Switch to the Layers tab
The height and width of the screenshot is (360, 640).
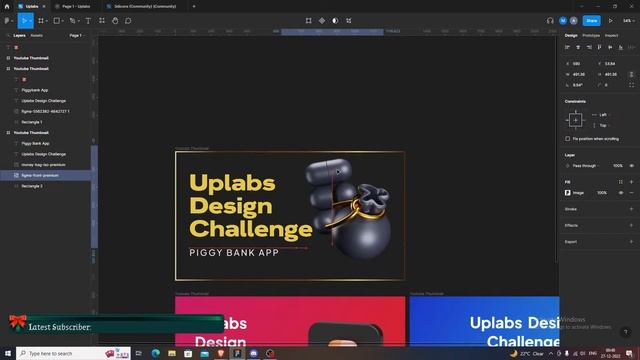(x=19, y=36)
